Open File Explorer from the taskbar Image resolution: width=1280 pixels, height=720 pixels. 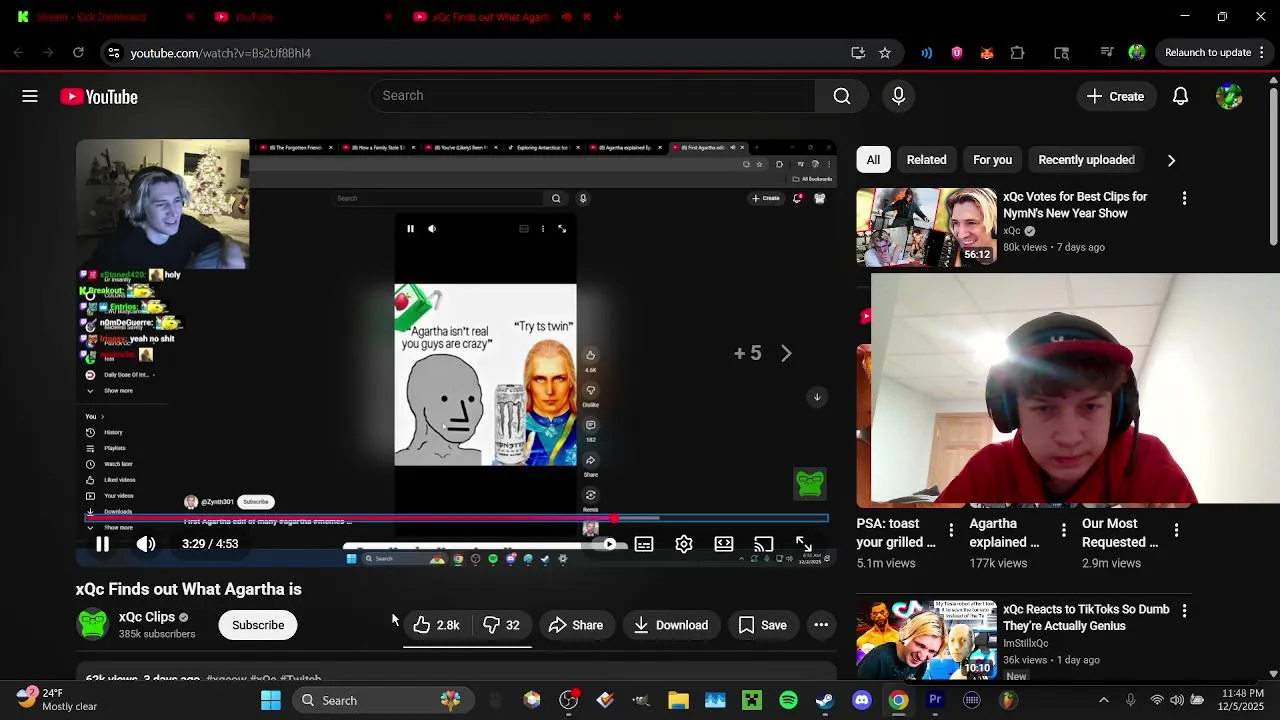pos(678,700)
